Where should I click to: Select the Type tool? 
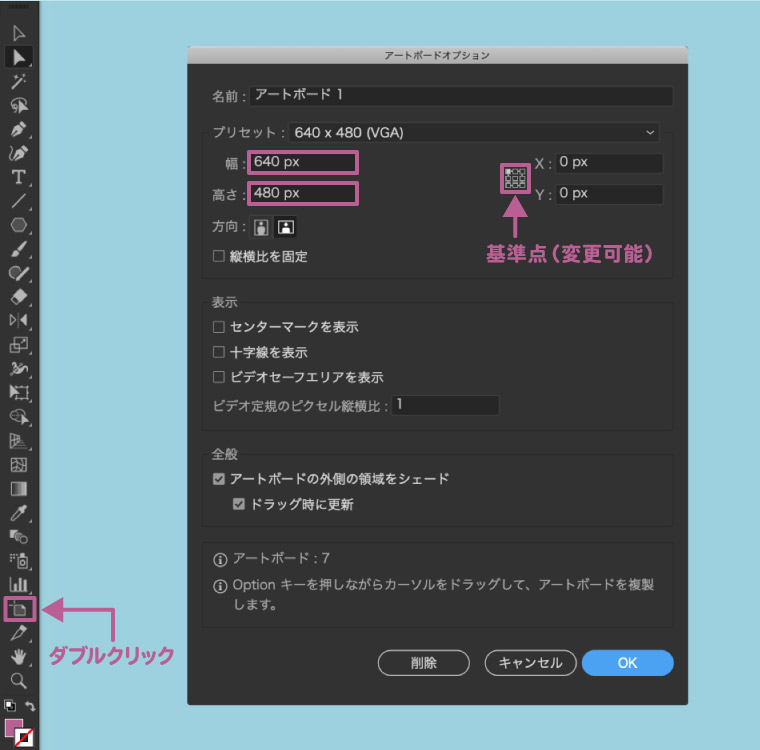pos(18,177)
